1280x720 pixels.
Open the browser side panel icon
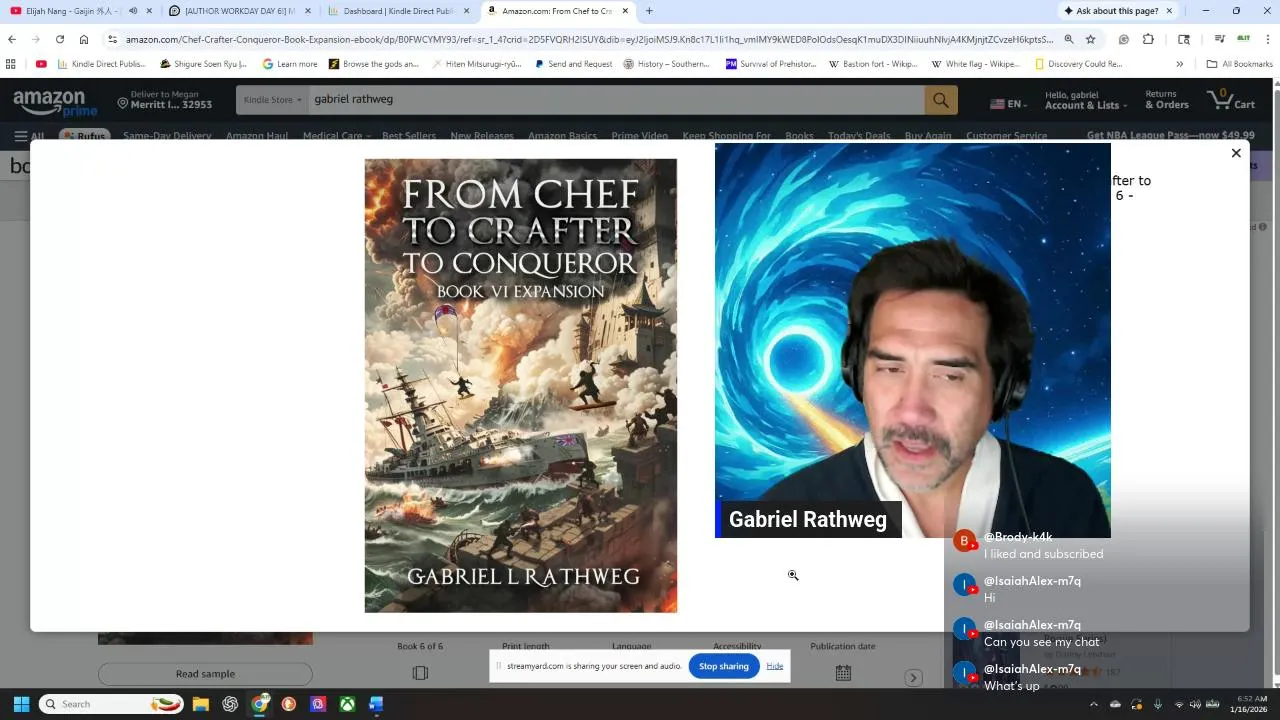(x=1184, y=39)
